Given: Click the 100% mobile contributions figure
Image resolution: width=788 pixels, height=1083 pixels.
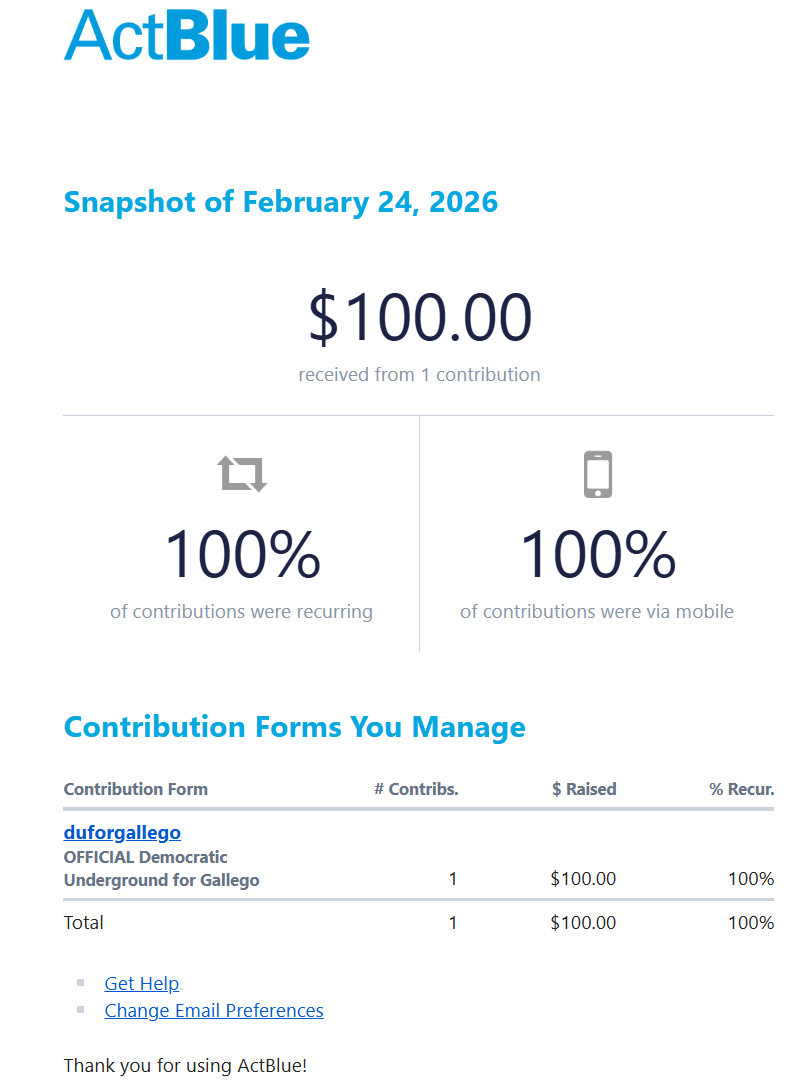Looking at the screenshot, I should tap(597, 555).
